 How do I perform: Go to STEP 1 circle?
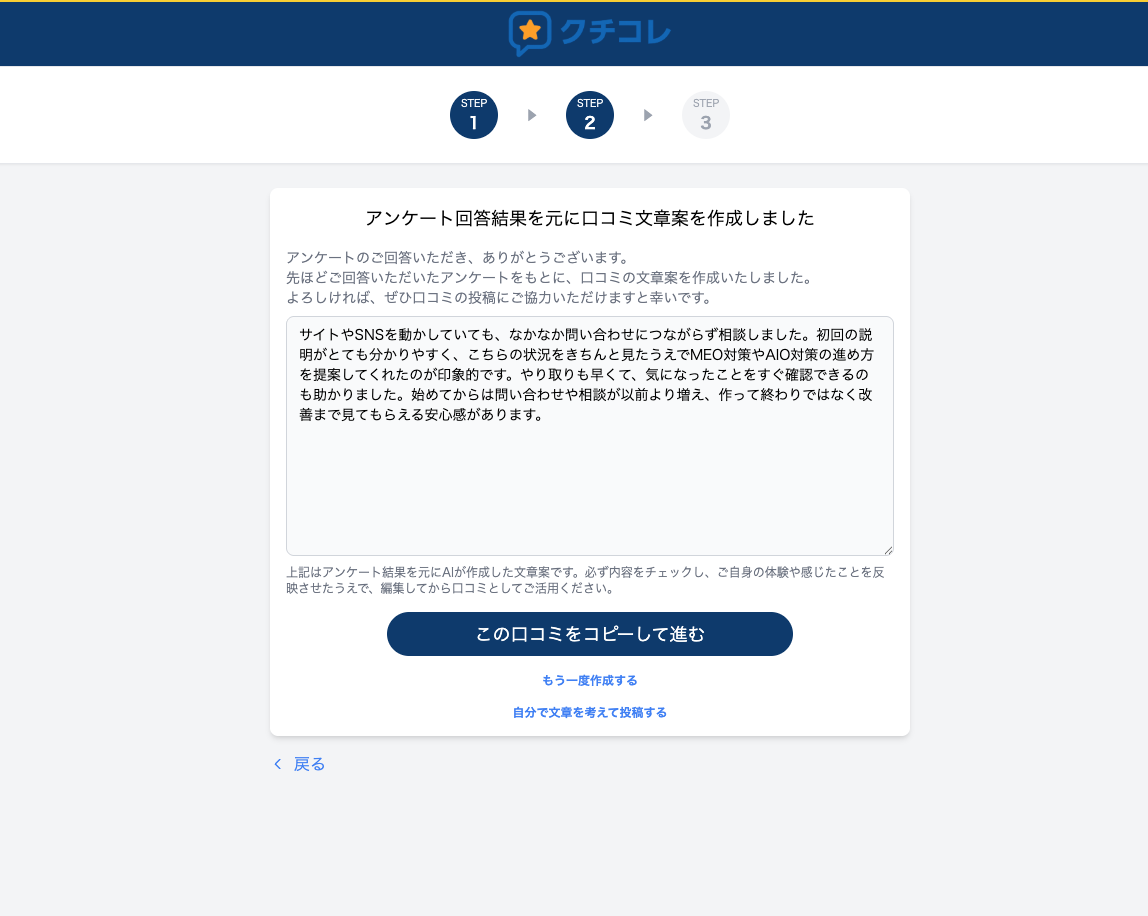coord(474,115)
